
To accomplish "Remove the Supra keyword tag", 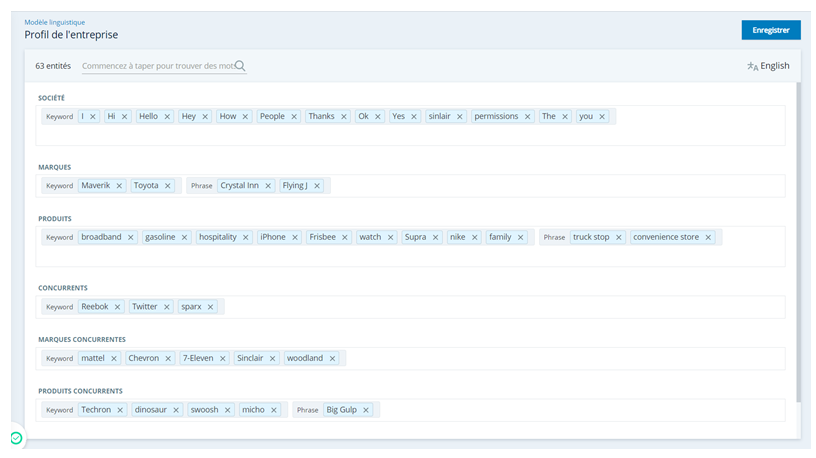I will pos(436,237).
